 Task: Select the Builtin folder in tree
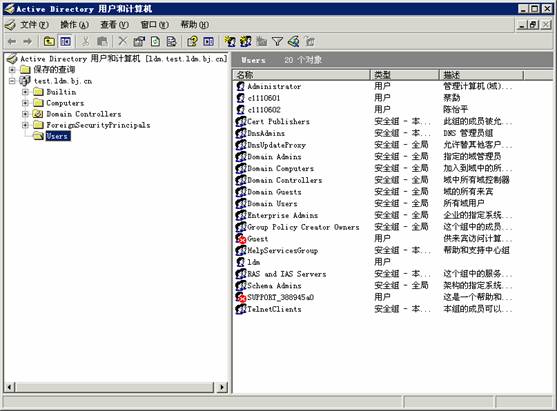[x=61, y=92]
